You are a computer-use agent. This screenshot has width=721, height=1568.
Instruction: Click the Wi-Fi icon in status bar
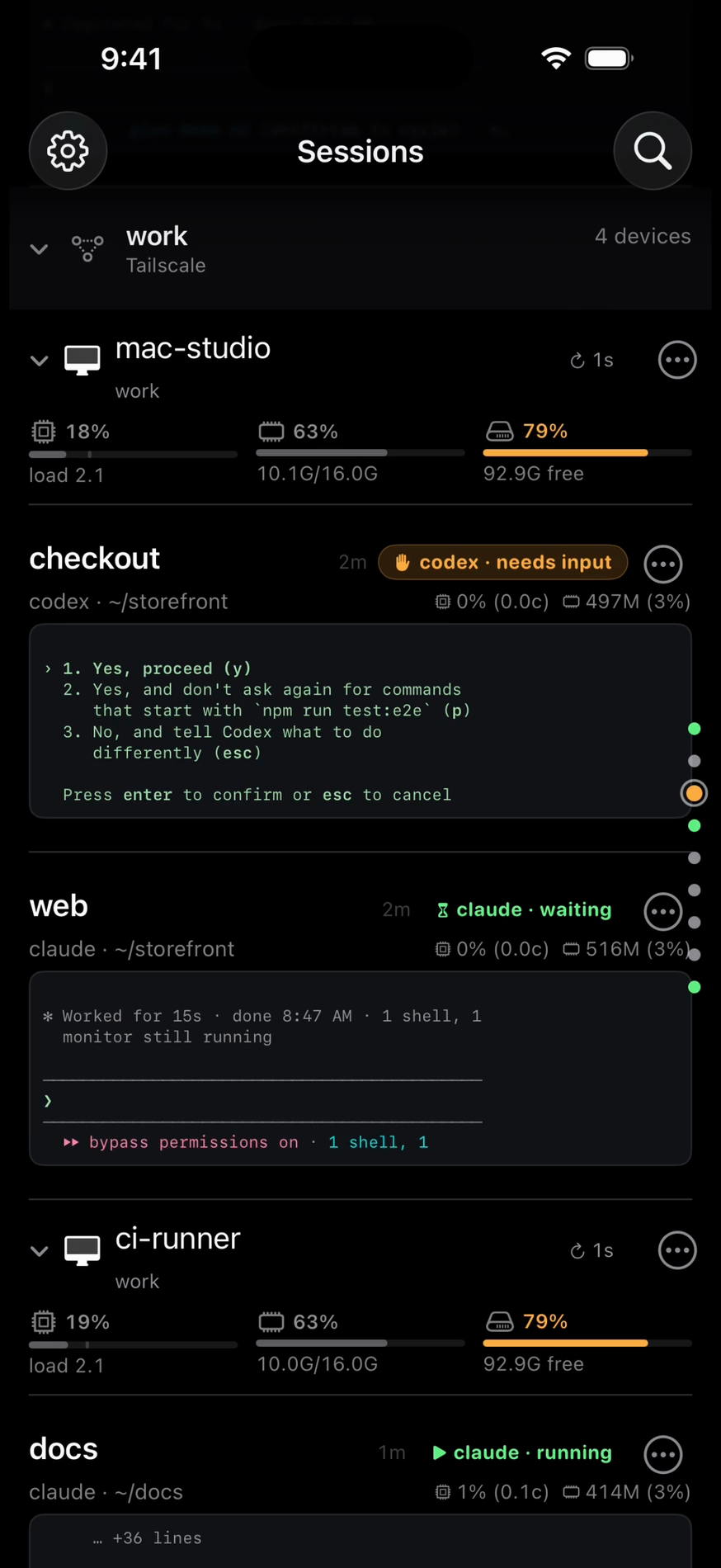(556, 58)
